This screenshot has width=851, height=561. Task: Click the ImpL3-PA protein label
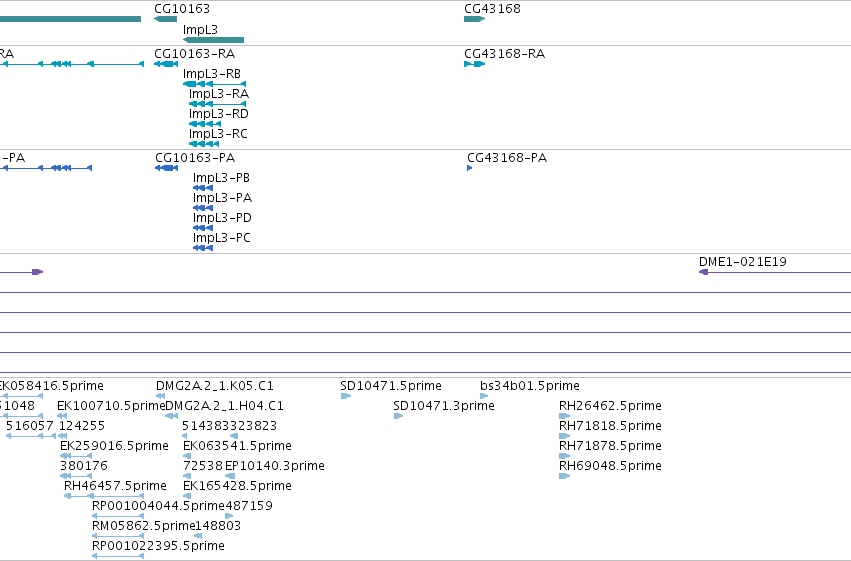tap(222, 198)
